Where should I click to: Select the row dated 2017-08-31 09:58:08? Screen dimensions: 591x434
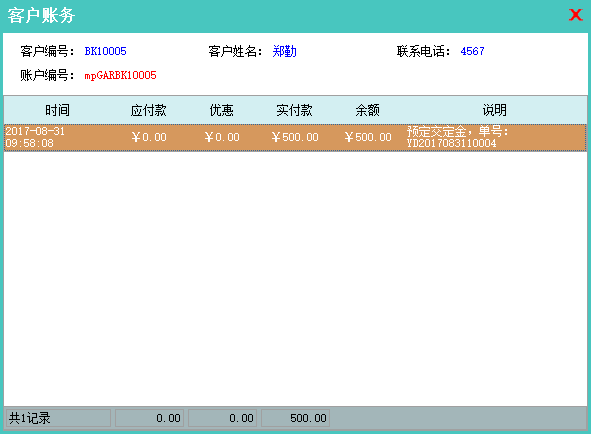pyautogui.click(x=295, y=137)
